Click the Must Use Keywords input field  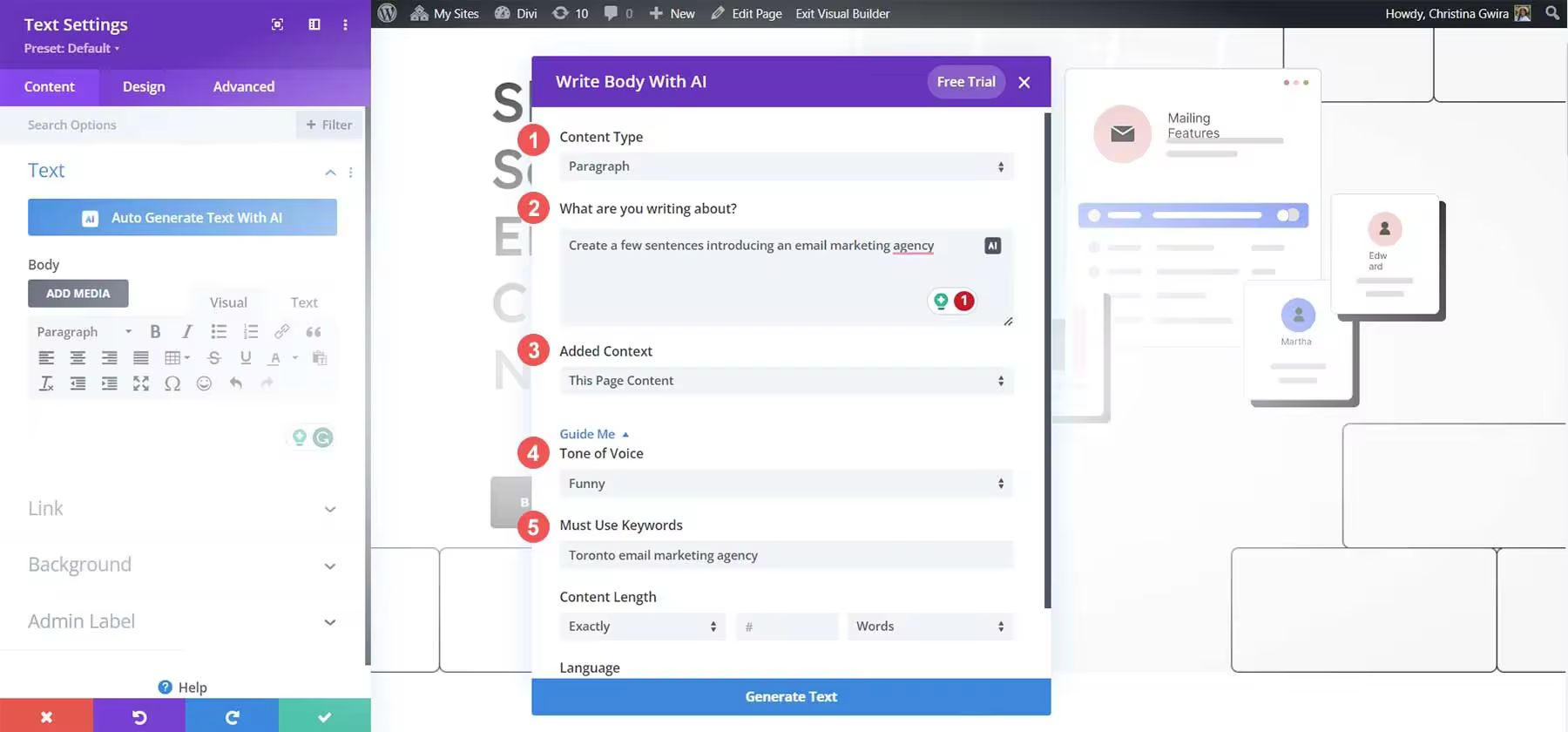coord(786,555)
